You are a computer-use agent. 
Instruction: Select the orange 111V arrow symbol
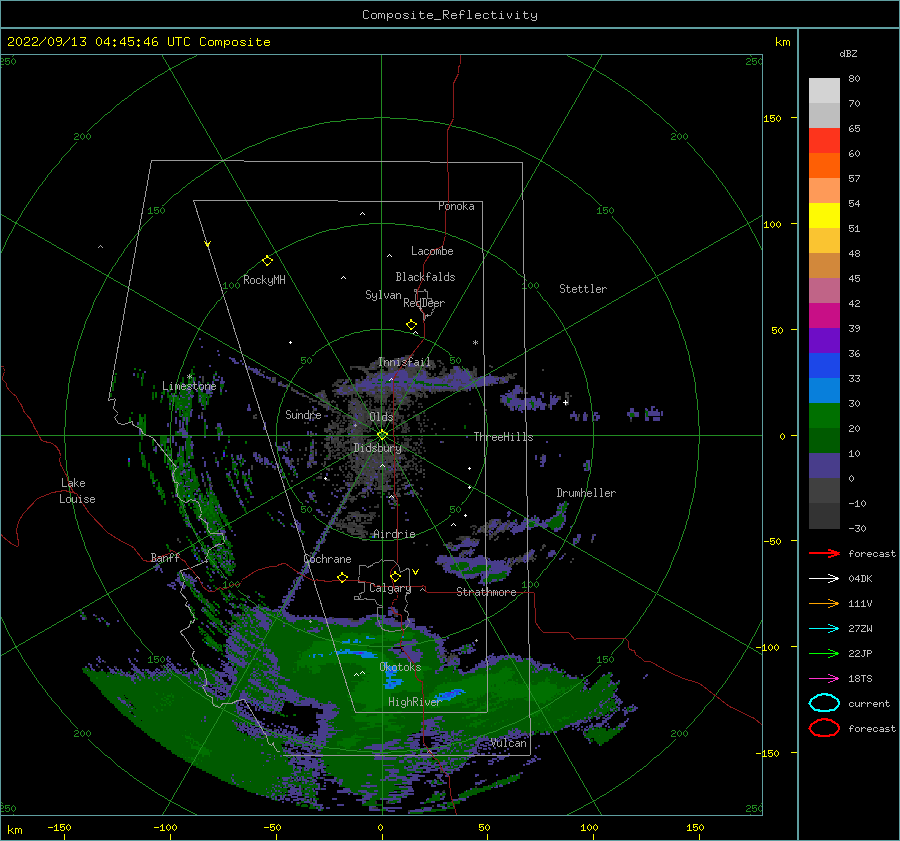[x=824, y=603]
